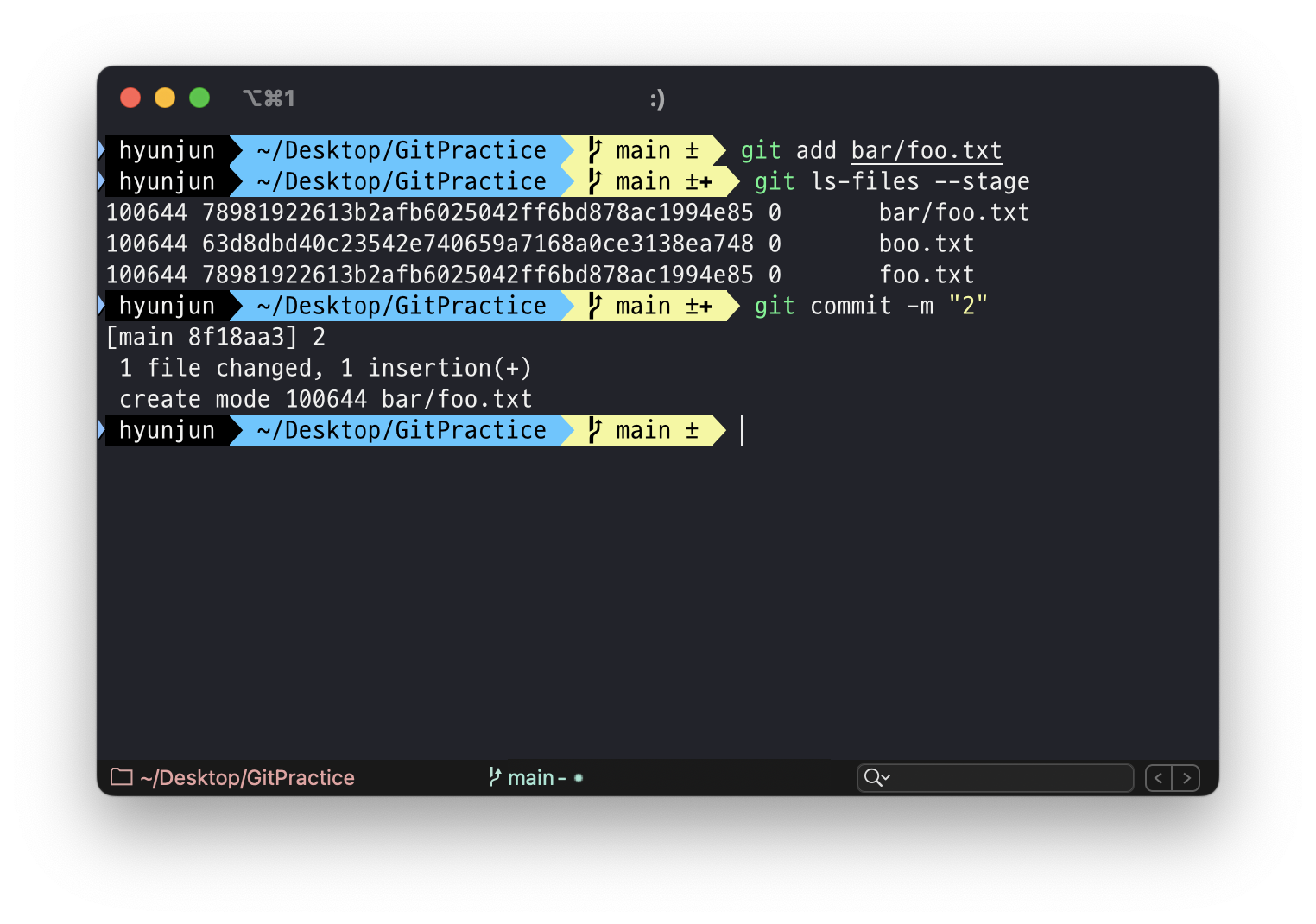Click the main- branch label in status bar
The width and height of the screenshot is (1316, 924).
tap(537, 778)
